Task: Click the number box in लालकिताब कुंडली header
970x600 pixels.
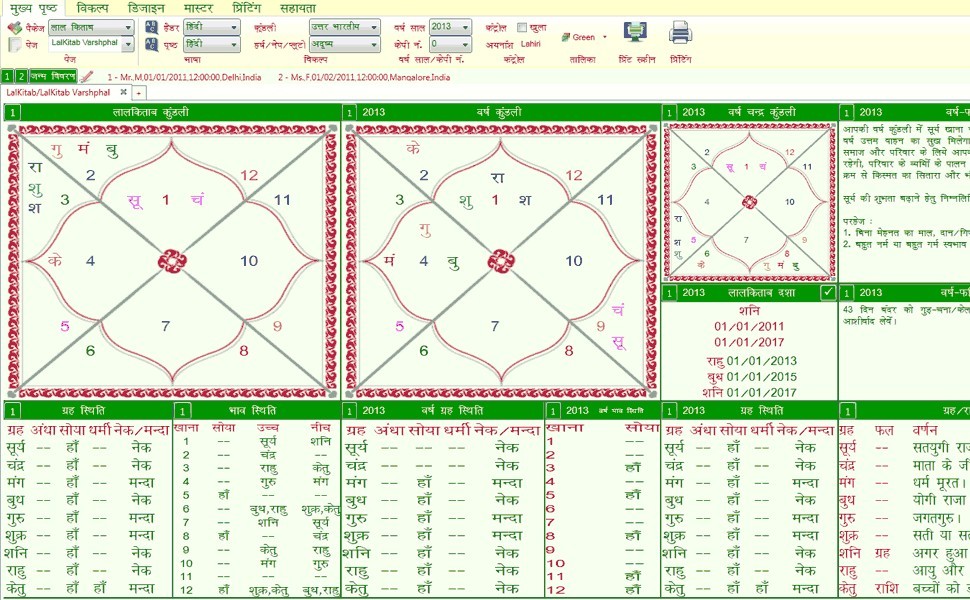Action: click(x=12, y=113)
